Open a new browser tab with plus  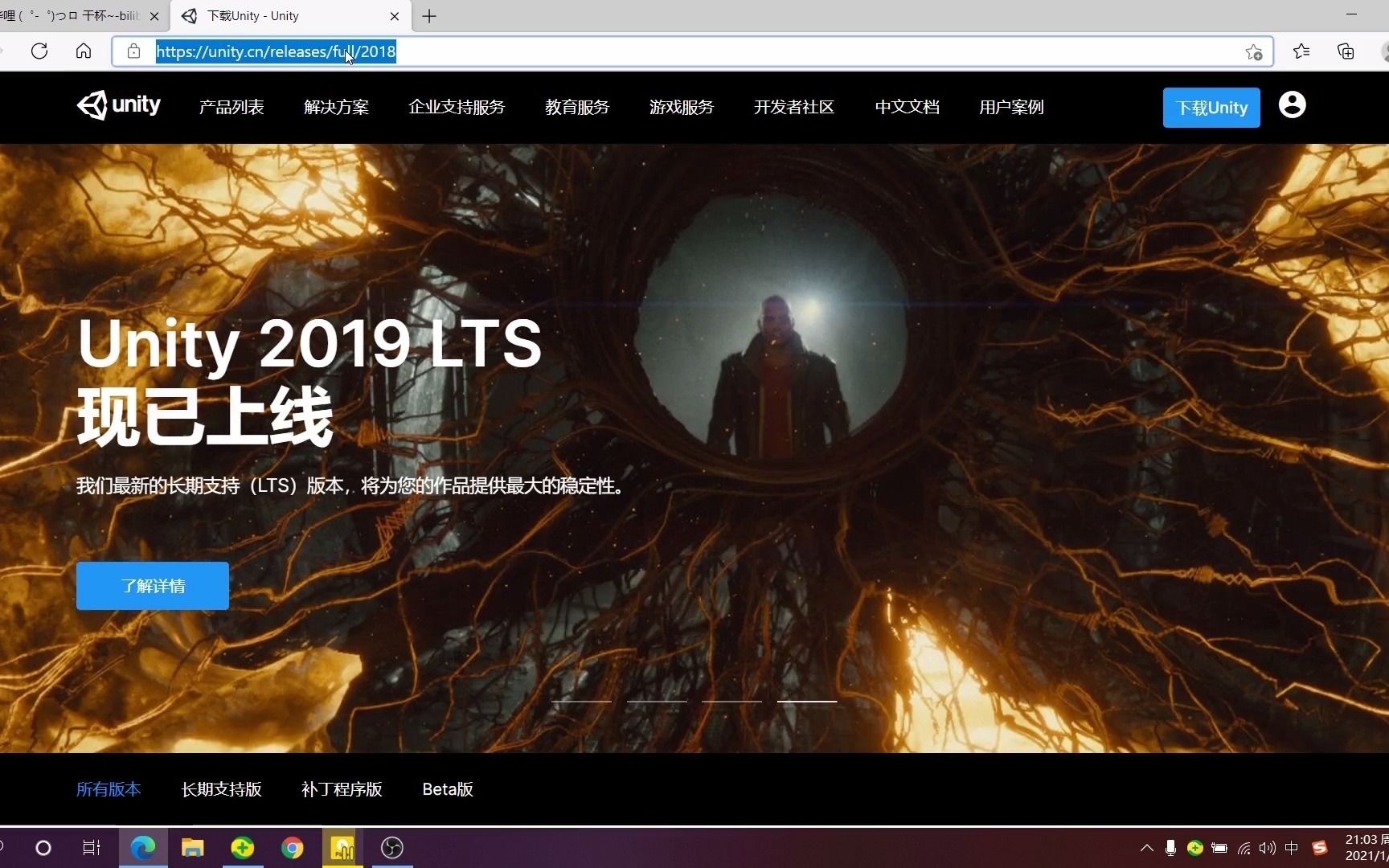429,16
